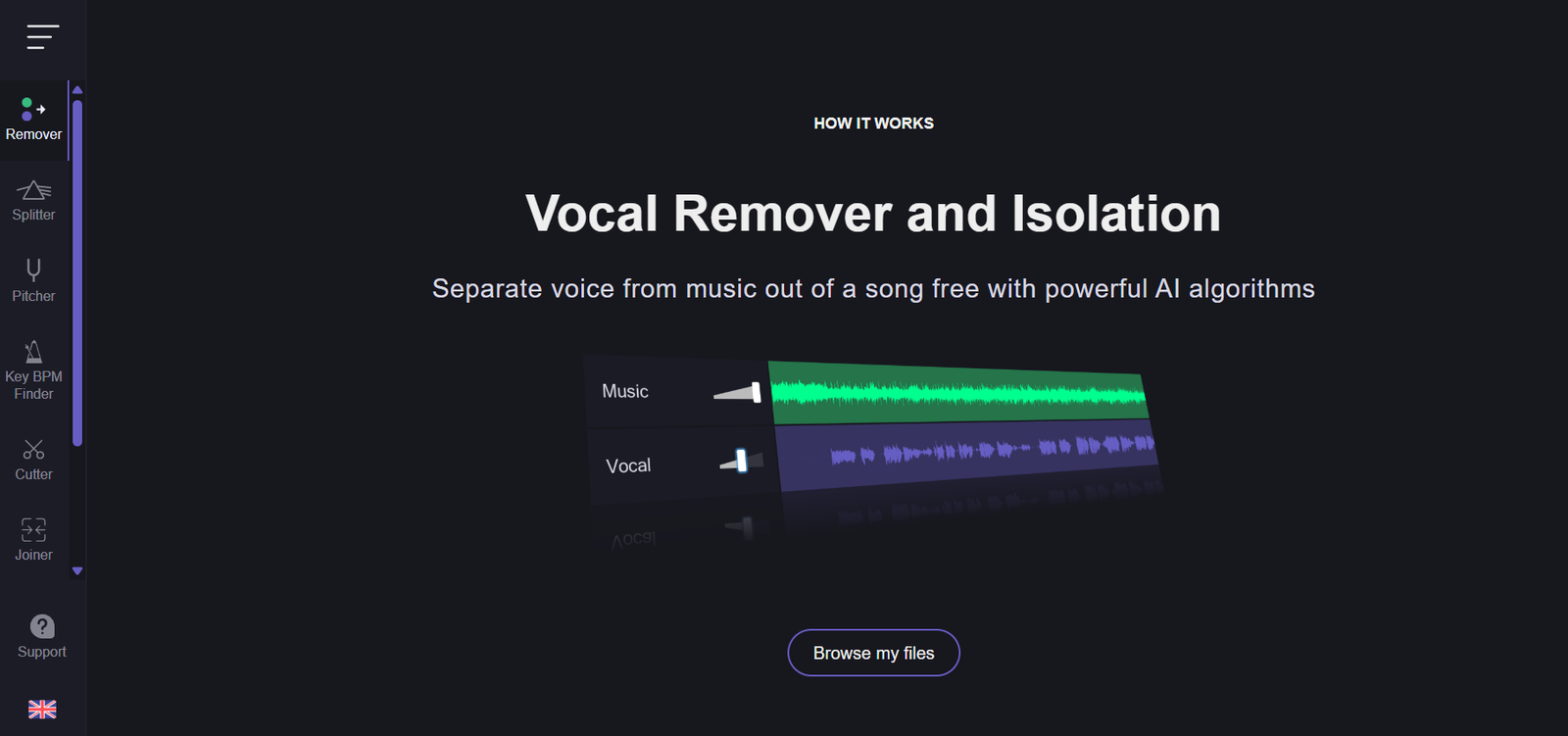Open the Key BPM Finder tool

(x=33, y=370)
